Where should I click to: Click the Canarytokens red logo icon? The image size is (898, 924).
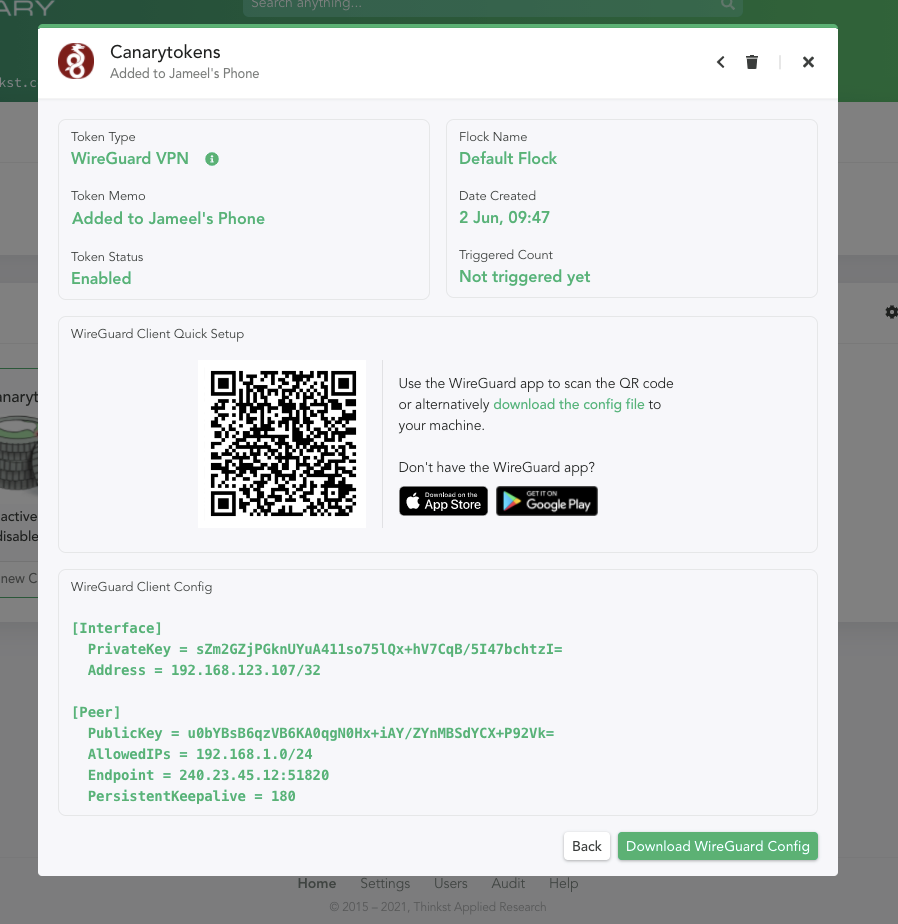[76, 61]
